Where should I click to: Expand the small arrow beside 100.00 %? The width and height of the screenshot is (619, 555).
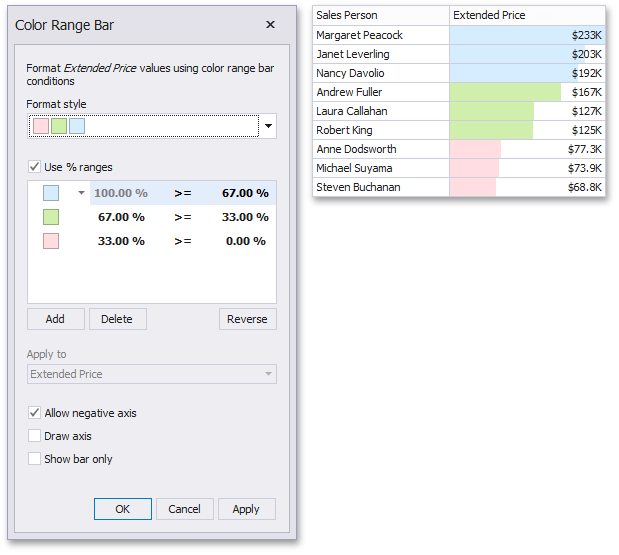coord(81,193)
